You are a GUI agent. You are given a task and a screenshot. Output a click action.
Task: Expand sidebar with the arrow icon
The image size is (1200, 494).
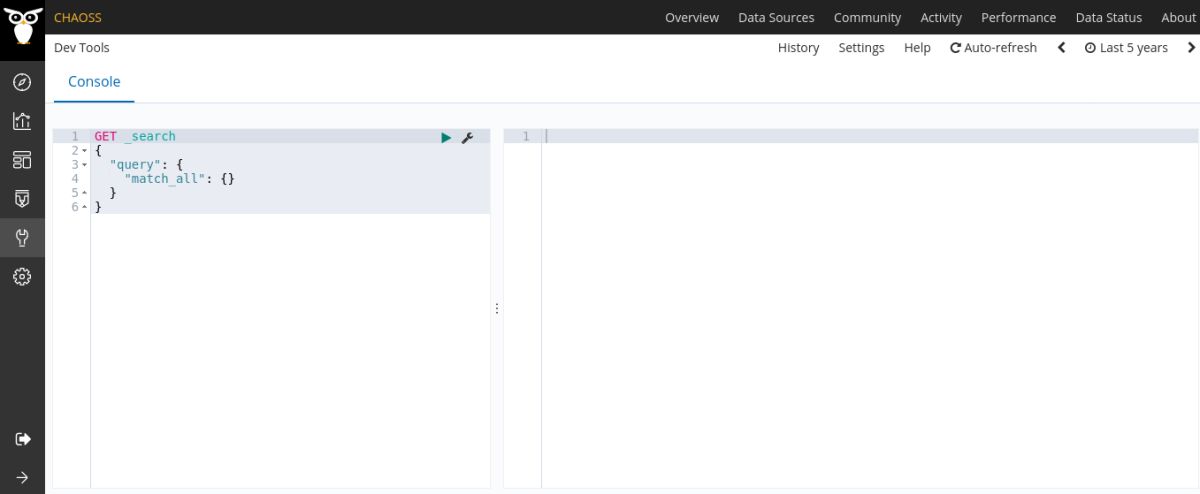pyautogui.click(x=22, y=477)
